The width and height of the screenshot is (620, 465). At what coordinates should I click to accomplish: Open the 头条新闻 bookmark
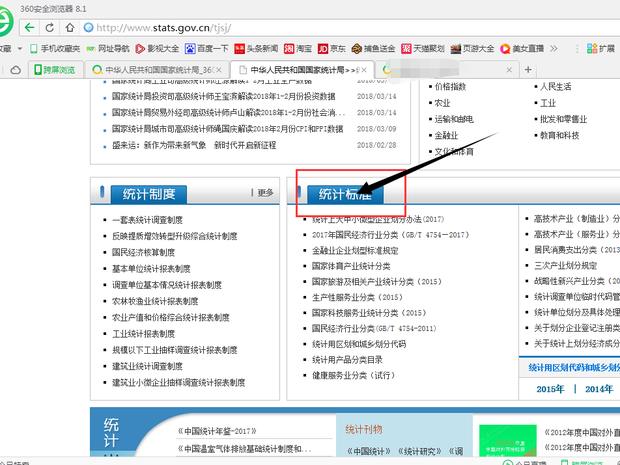tap(256, 49)
